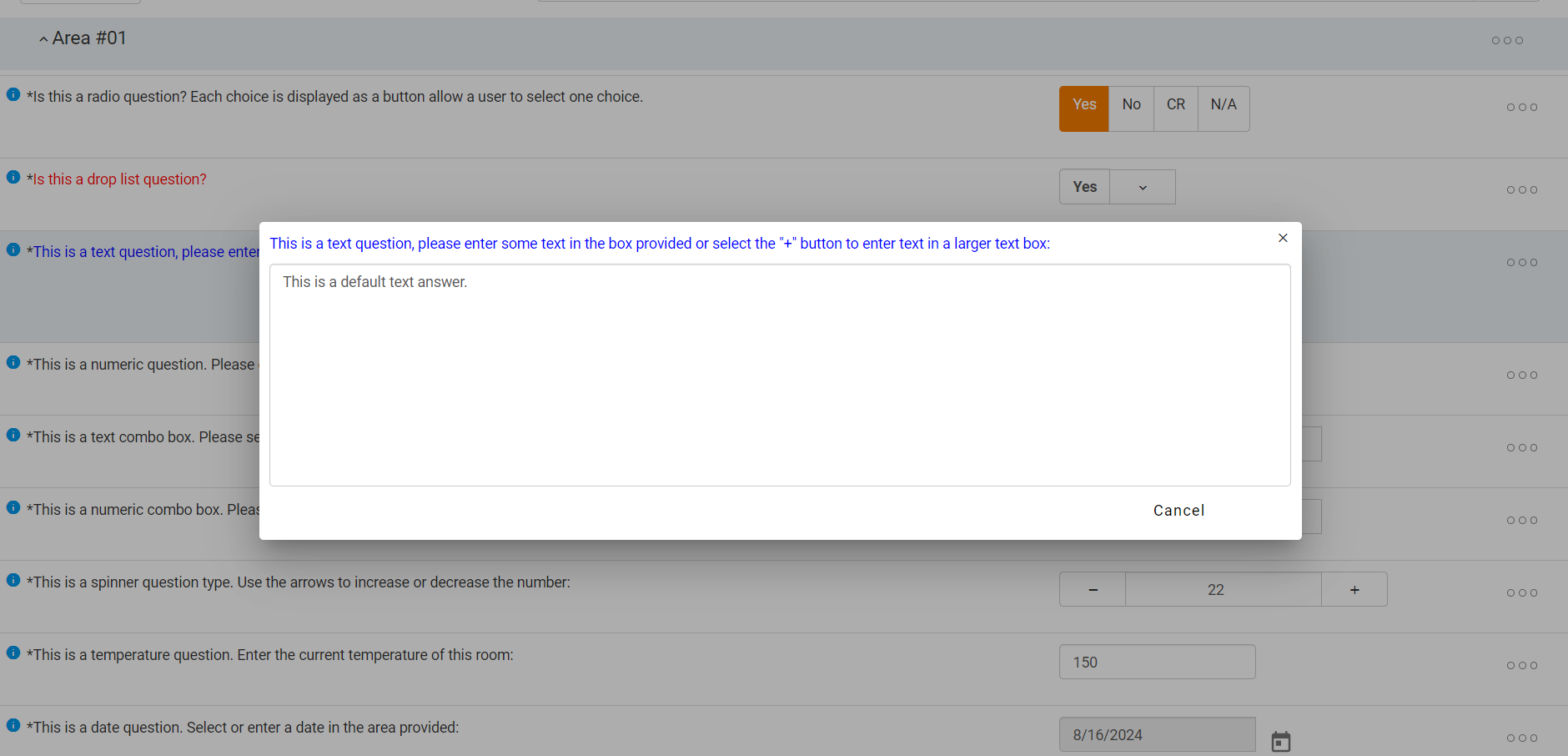Click the Yes value of the drop list question
This screenshot has height=756, width=1568.
pos(1084,187)
